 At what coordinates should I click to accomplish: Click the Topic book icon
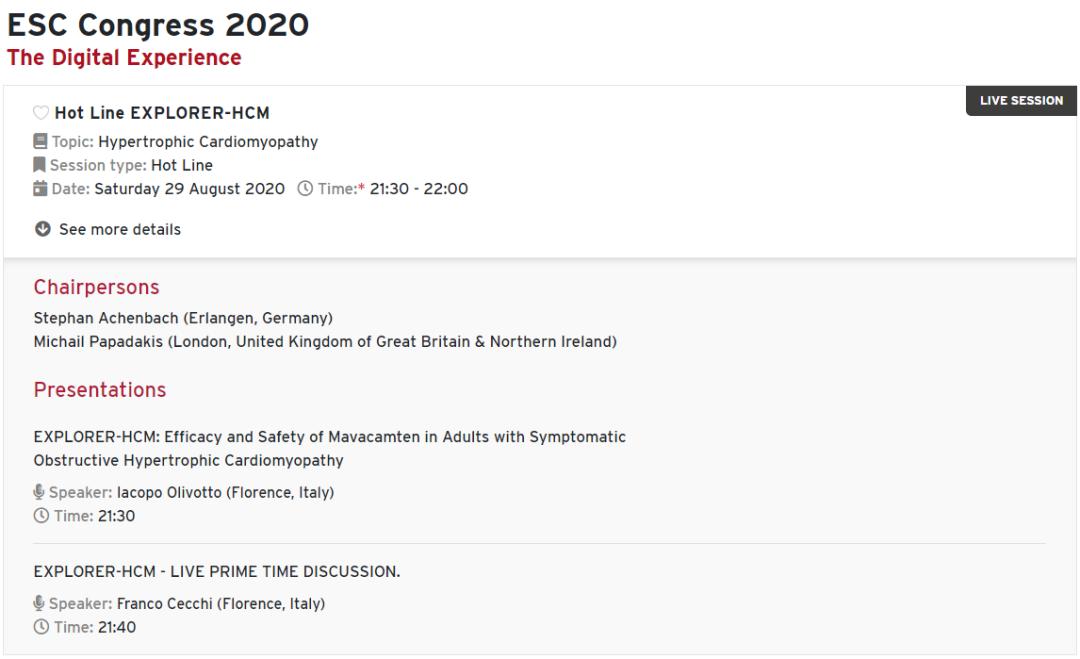click(40, 141)
